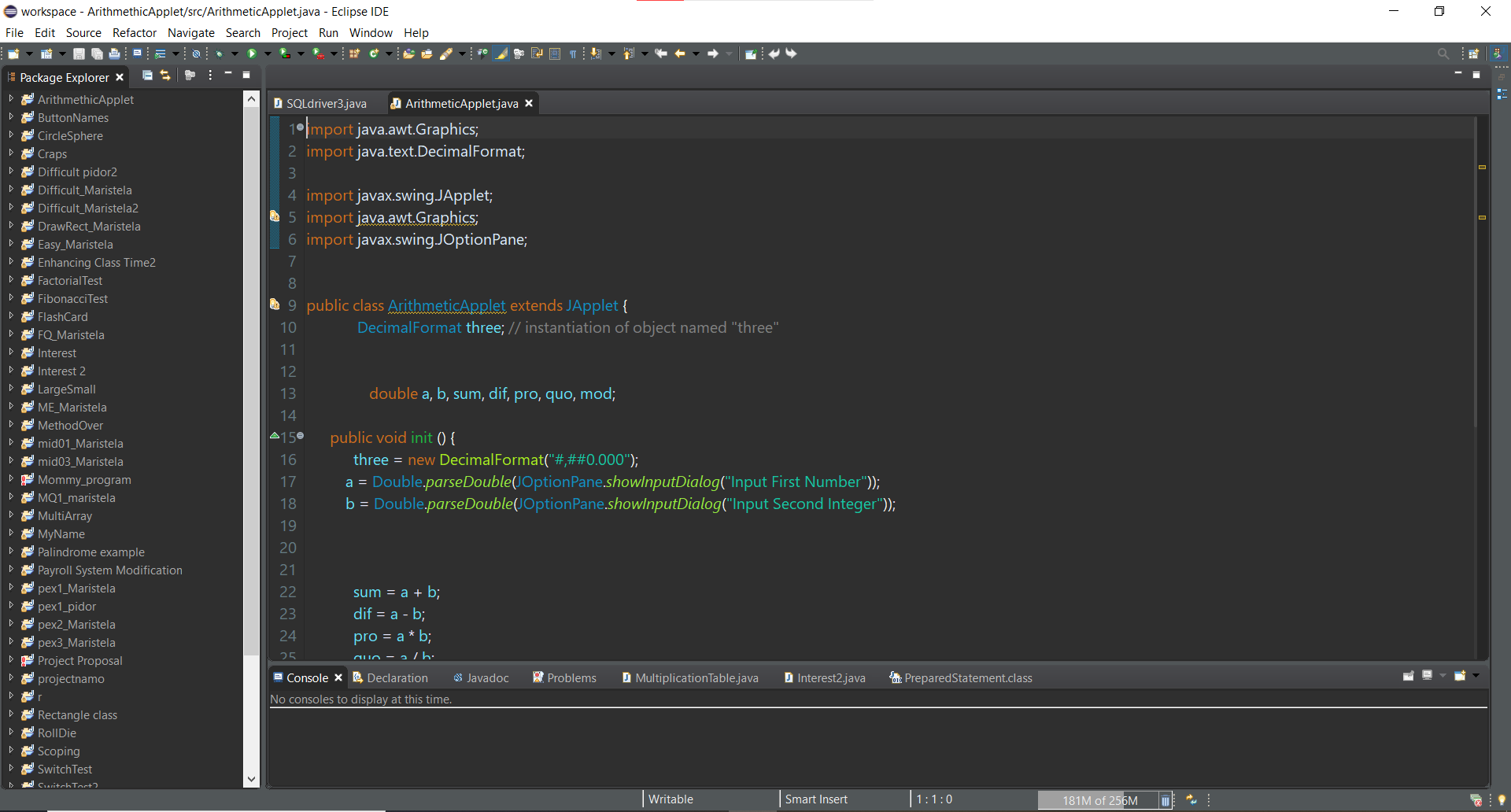Image resolution: width=1511 pixels, height=812 pixels.
Task: Click the Open Task folder icon
Action: coord(427,54)
